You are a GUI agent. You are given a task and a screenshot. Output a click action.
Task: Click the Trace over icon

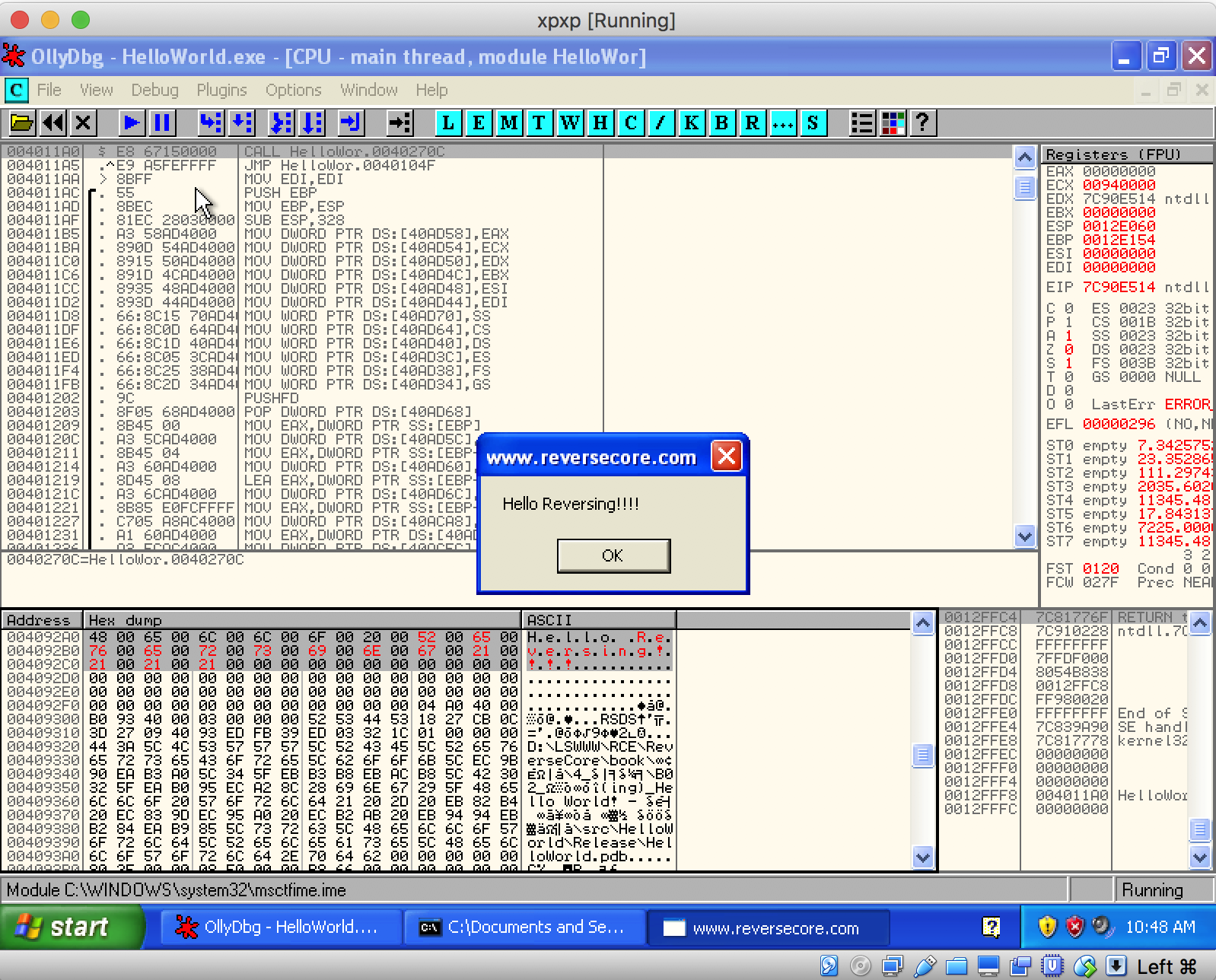tap(312, 123)
